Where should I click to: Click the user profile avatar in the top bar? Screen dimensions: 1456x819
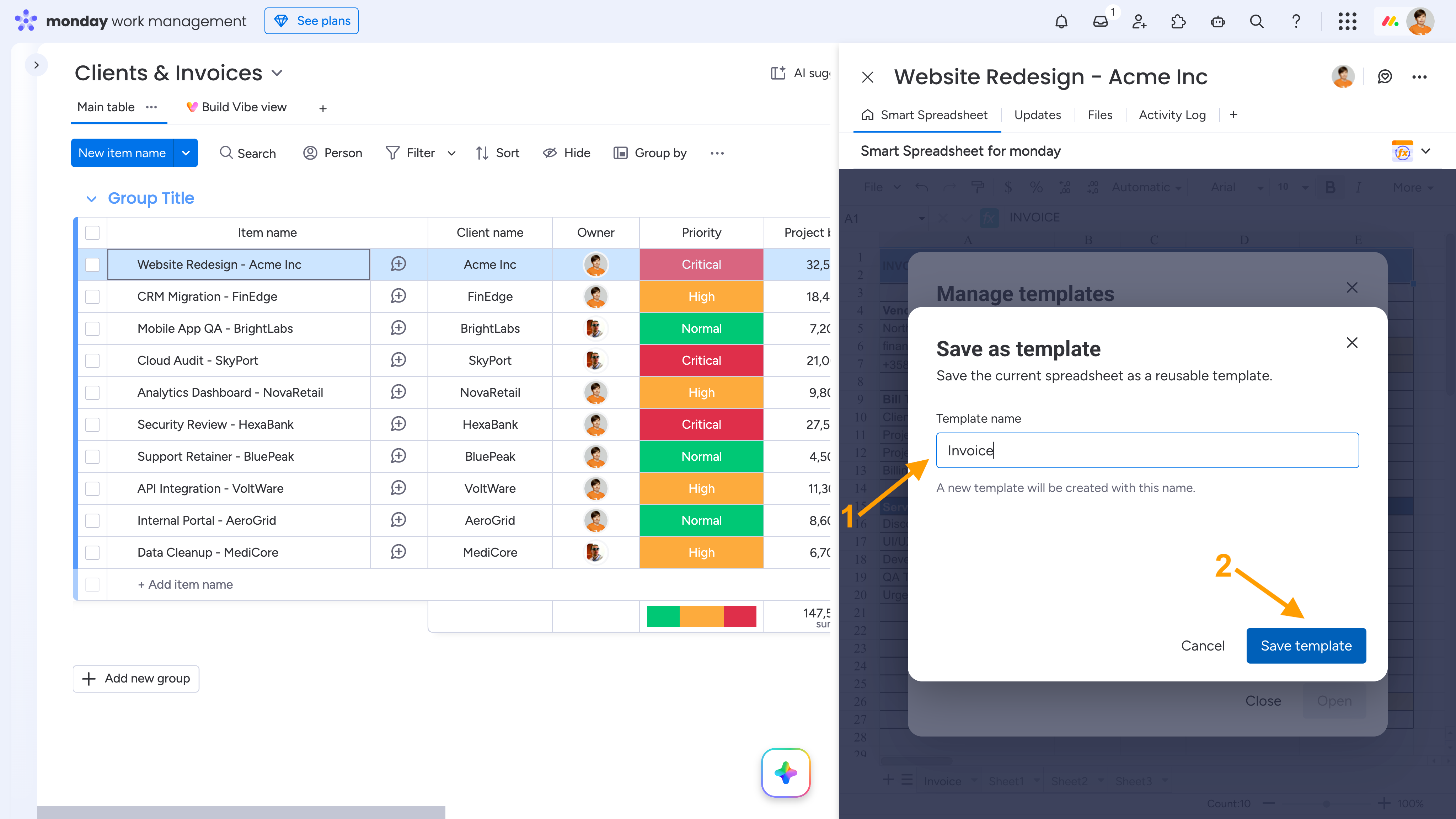(1420, 21)
